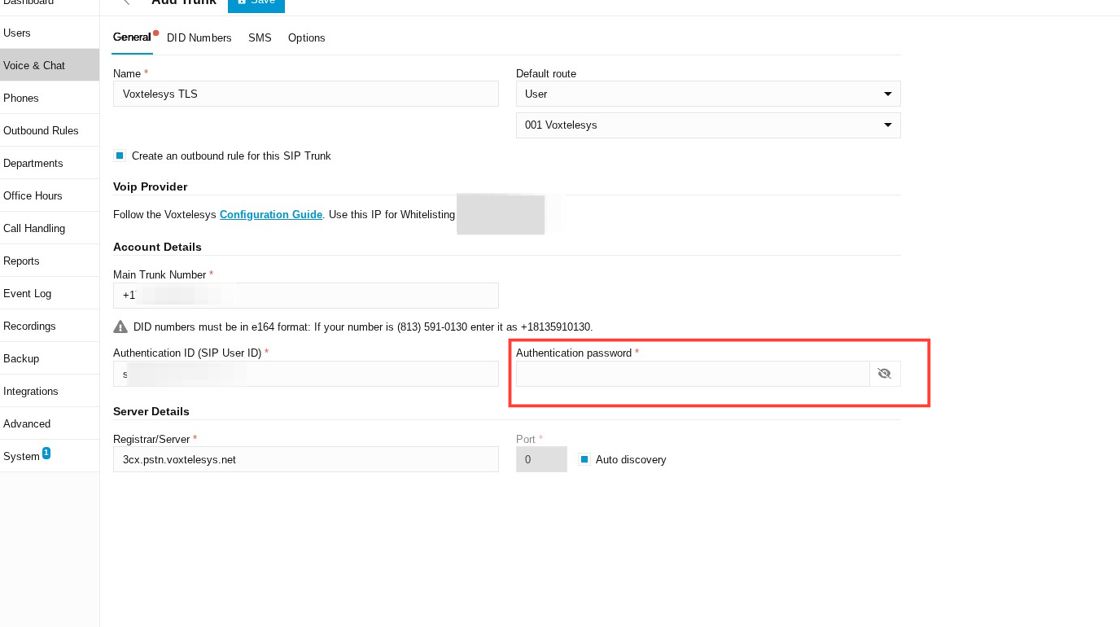Open Phones section in sidebar
This screenshot has height=627, width=1120.
(x=49, y=98)
